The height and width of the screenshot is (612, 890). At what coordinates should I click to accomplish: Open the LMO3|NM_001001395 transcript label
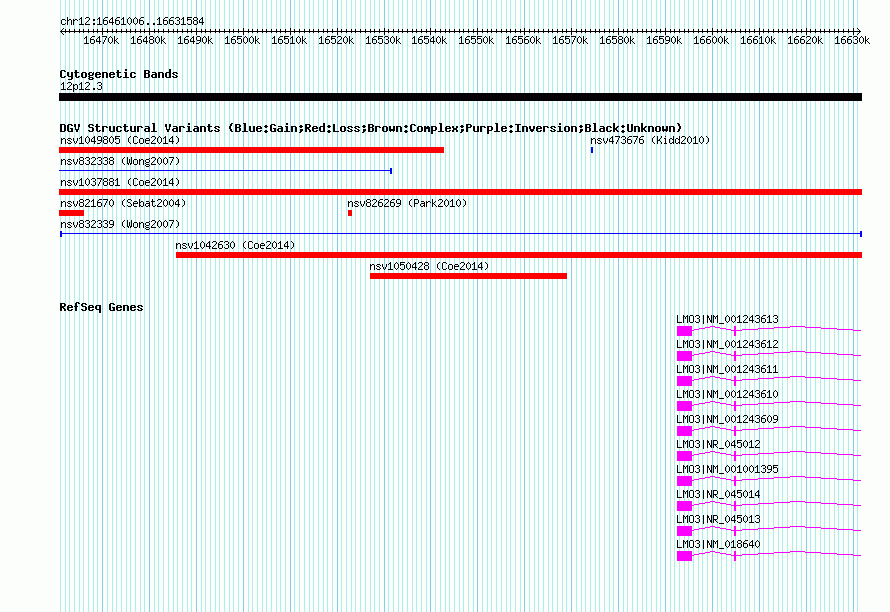coord(727,469)
